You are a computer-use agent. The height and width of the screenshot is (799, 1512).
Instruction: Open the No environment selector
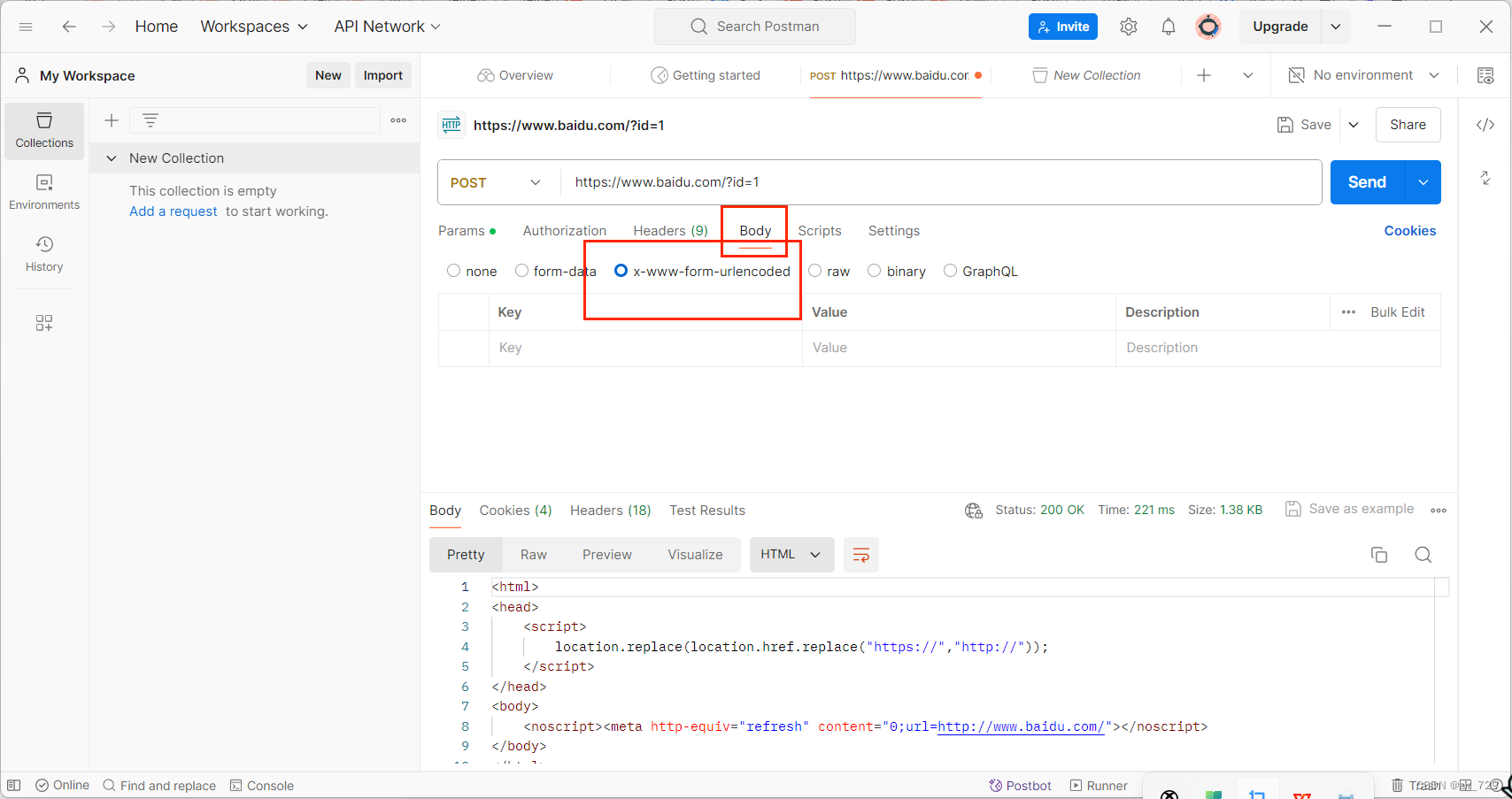[1363, 75]
